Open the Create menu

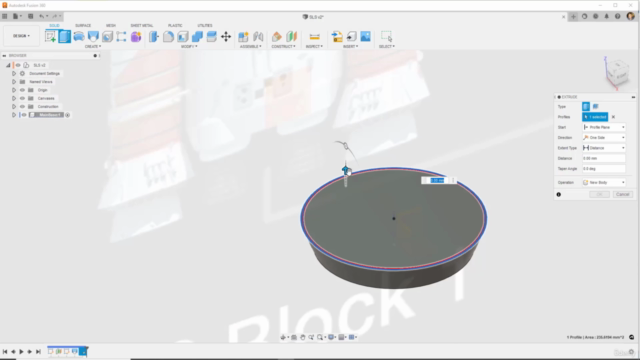click(x=93, y=47)
